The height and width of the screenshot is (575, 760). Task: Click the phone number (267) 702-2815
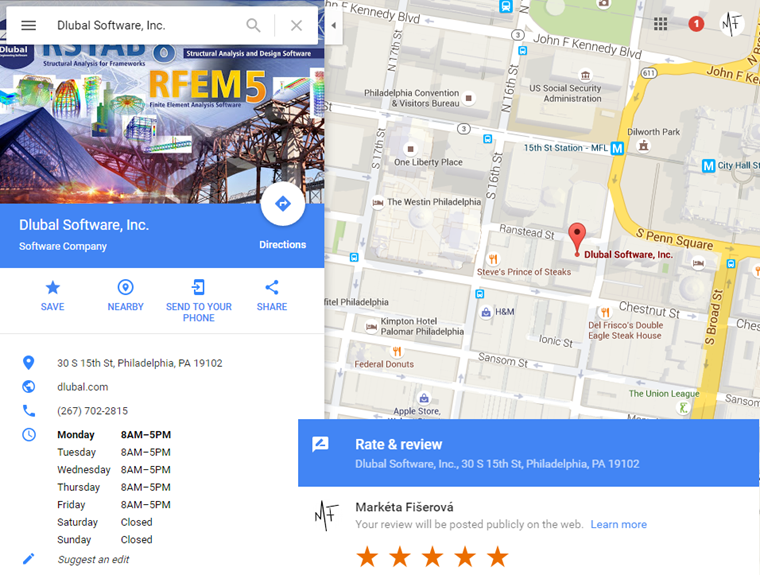[x=93, y=411]
